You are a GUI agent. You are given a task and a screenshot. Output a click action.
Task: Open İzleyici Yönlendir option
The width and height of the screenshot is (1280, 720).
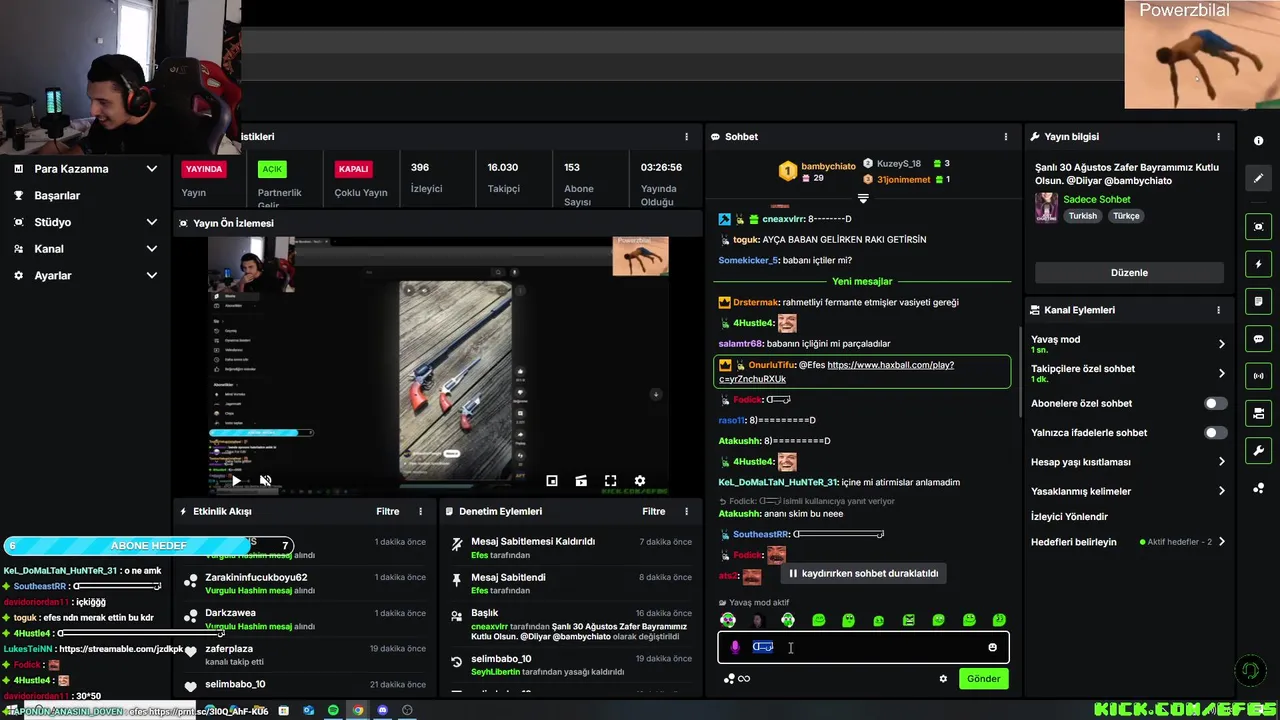(1069, 517)
